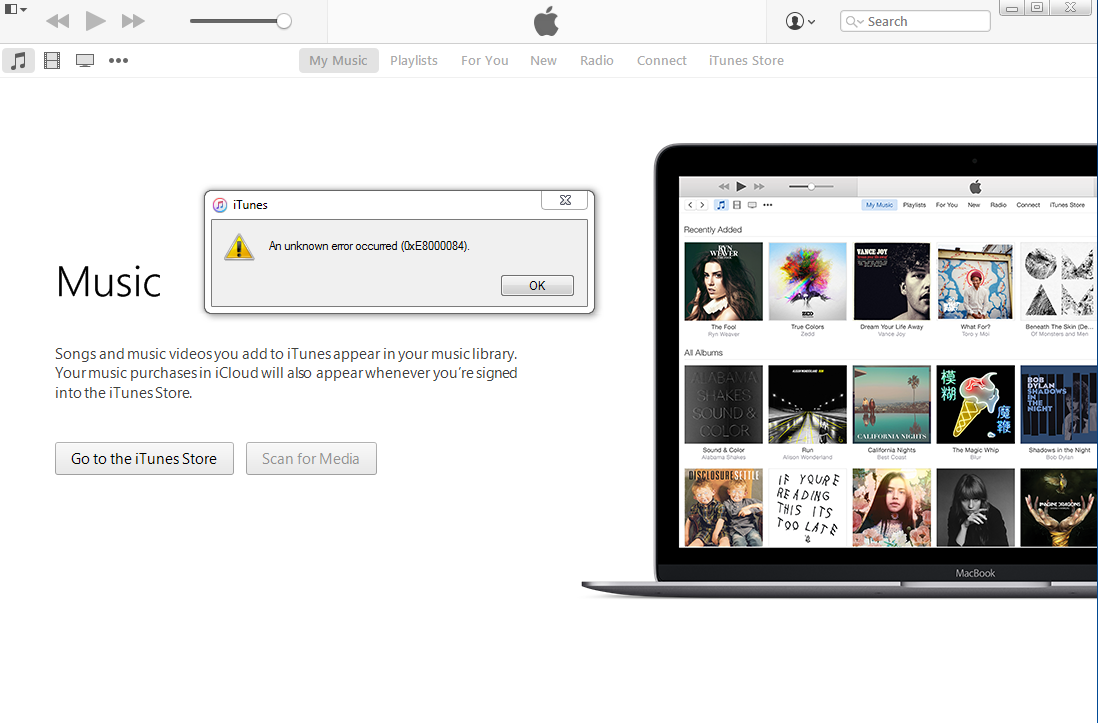Select the What For? album cover
The width and height of the screenshot is (1098, 723).
click(975, 282)
